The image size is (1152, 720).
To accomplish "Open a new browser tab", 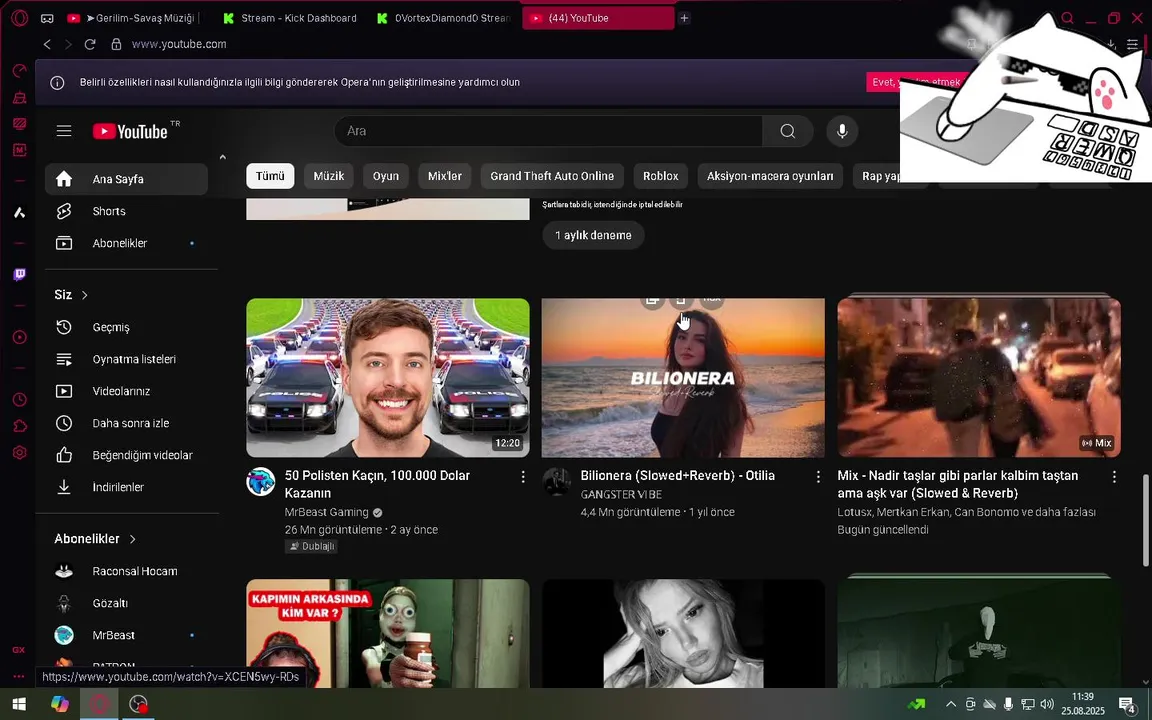I will [x=684, y=18].
